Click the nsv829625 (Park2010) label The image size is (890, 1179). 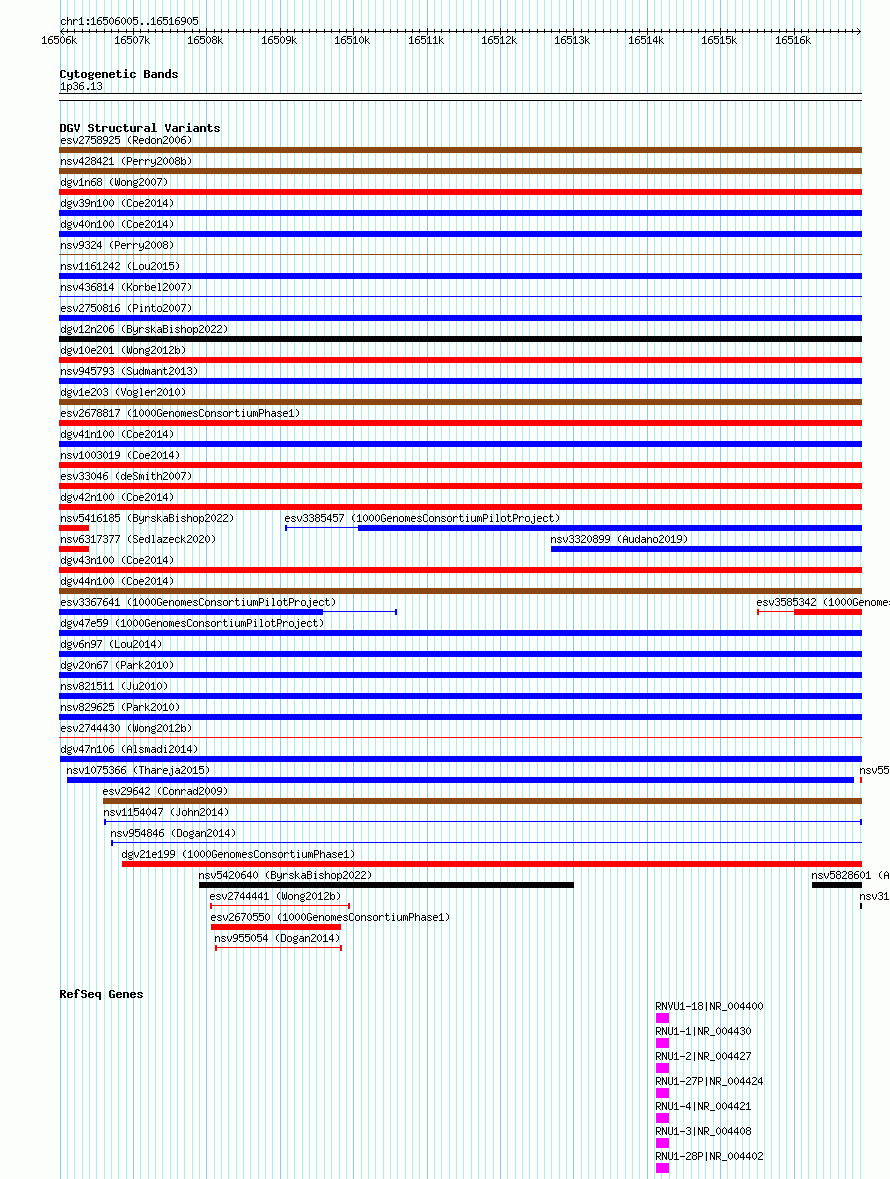pyautogui.click(x=120, y=708)
